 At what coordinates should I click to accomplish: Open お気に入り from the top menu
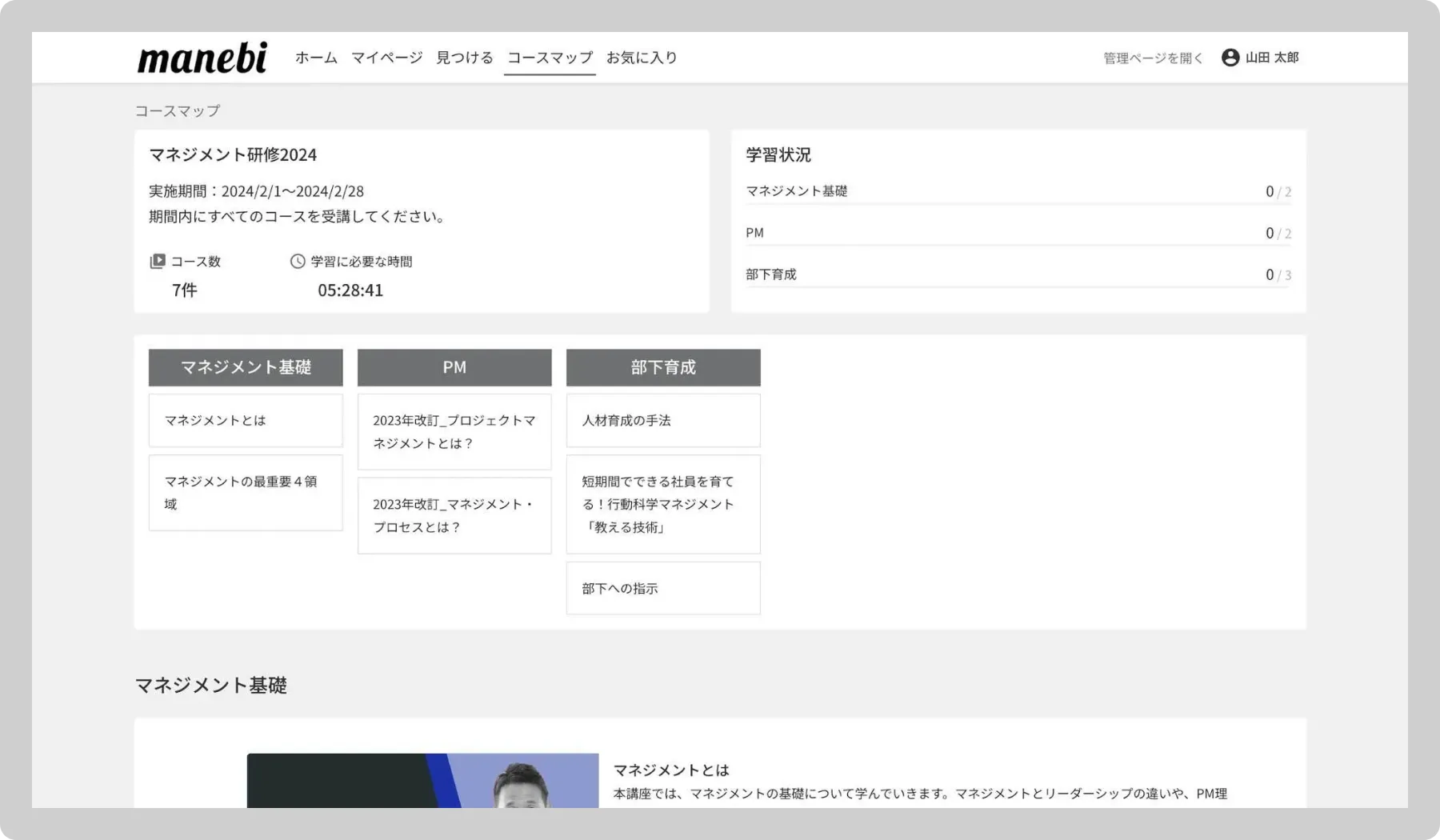[x=642, y=58]
